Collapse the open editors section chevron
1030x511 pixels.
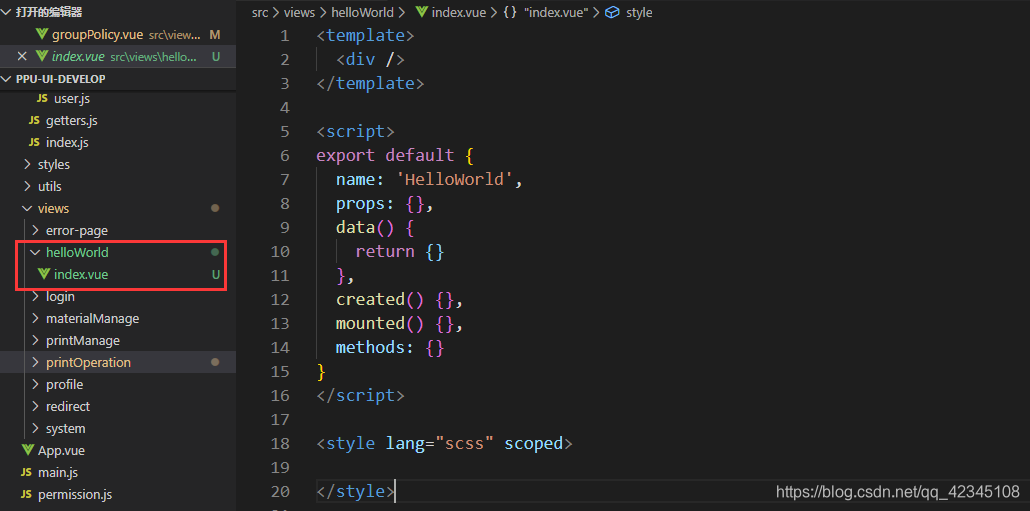[x=7, y=12]
